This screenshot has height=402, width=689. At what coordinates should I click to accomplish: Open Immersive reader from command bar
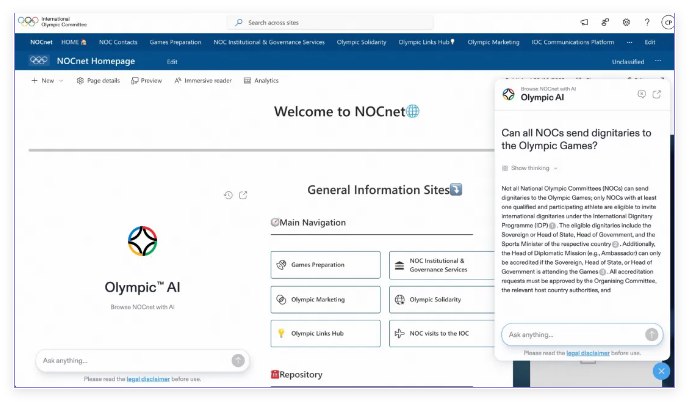pyautogui.click(x=204, y=80)
